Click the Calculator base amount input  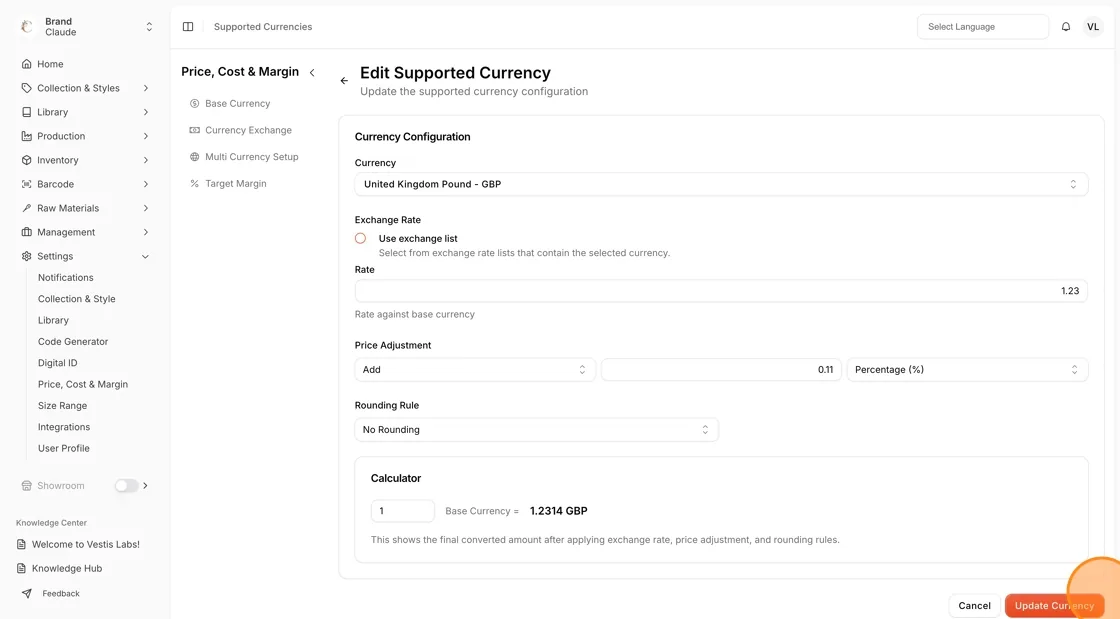403,511
